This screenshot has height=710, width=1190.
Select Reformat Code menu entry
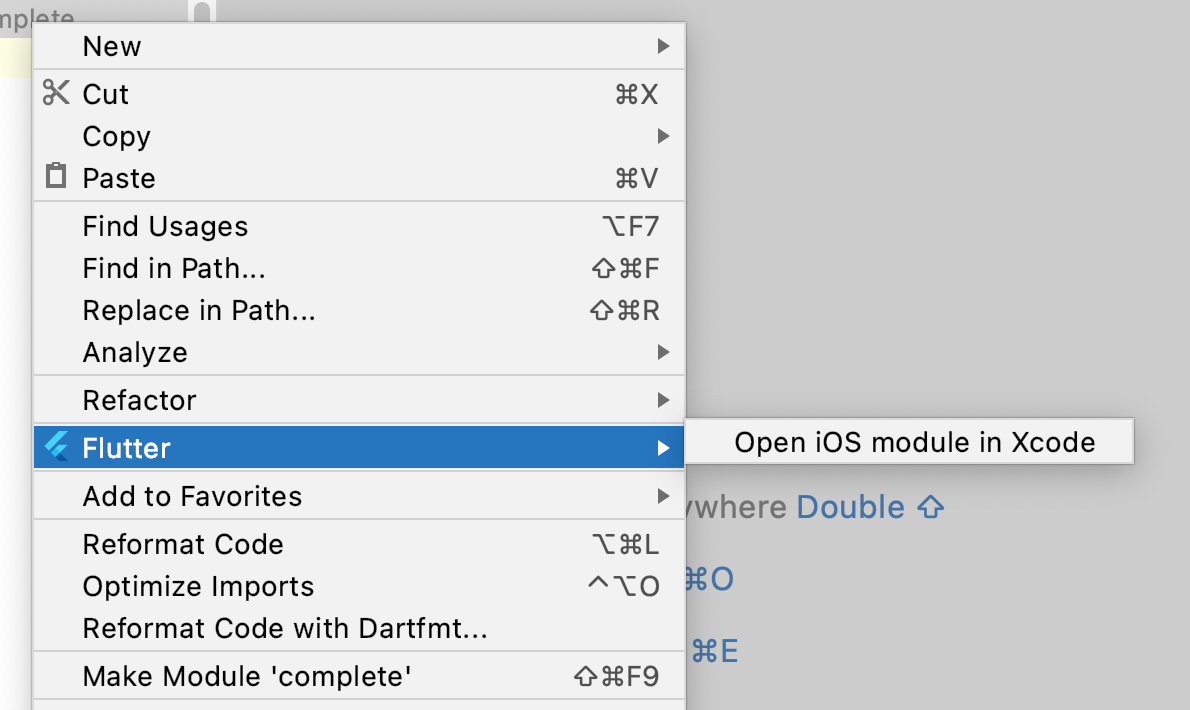359,544
